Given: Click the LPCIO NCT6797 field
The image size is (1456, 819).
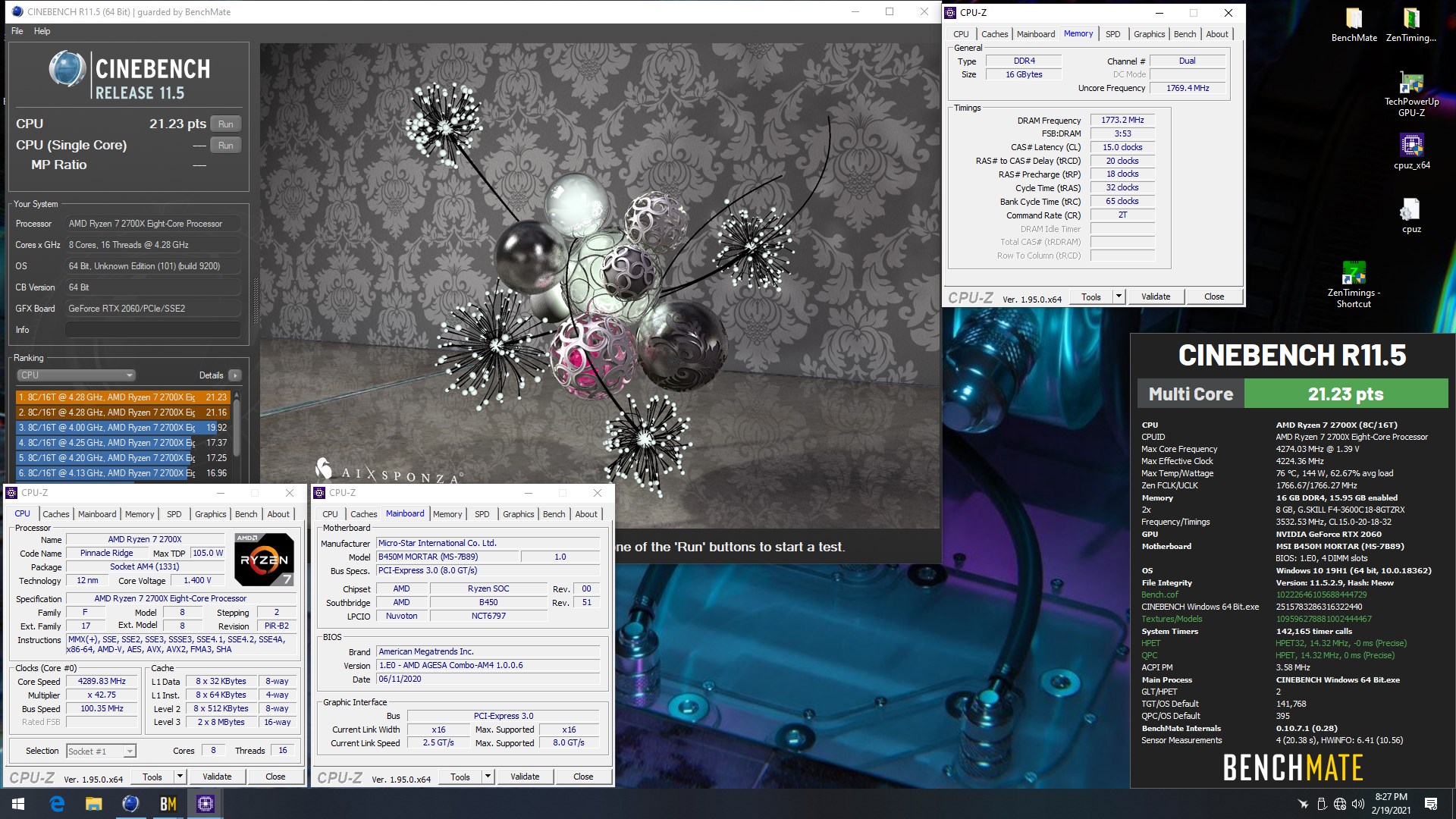Looking at the screenshot, I should tap(488, 617).
